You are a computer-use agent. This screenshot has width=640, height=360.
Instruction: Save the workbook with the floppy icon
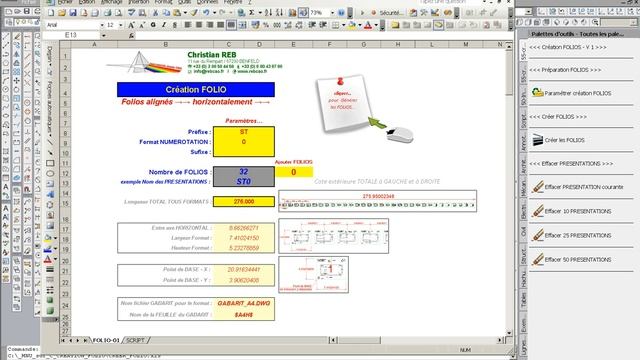(x=73, y=13)
